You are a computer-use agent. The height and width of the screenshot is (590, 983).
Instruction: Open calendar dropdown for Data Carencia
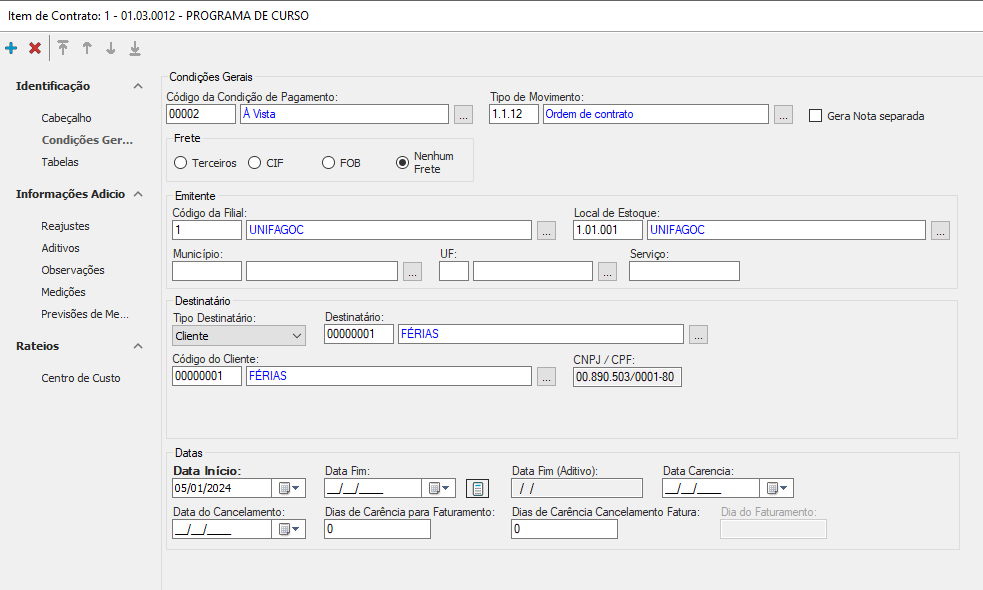777,488
